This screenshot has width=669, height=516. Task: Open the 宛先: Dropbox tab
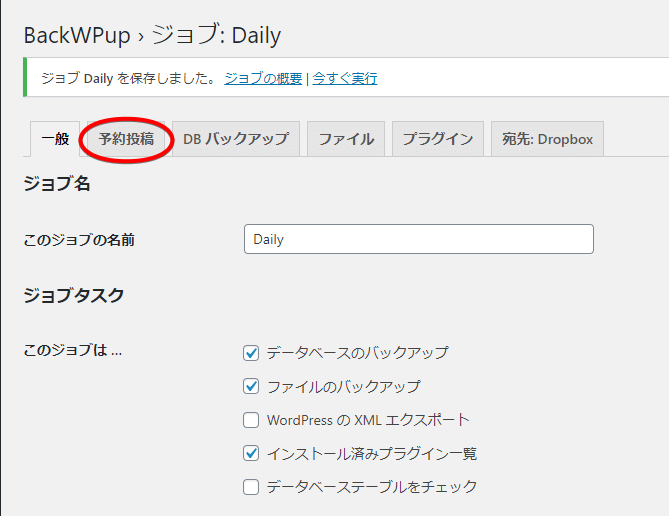pyautogui.click(x=547, y=139)
